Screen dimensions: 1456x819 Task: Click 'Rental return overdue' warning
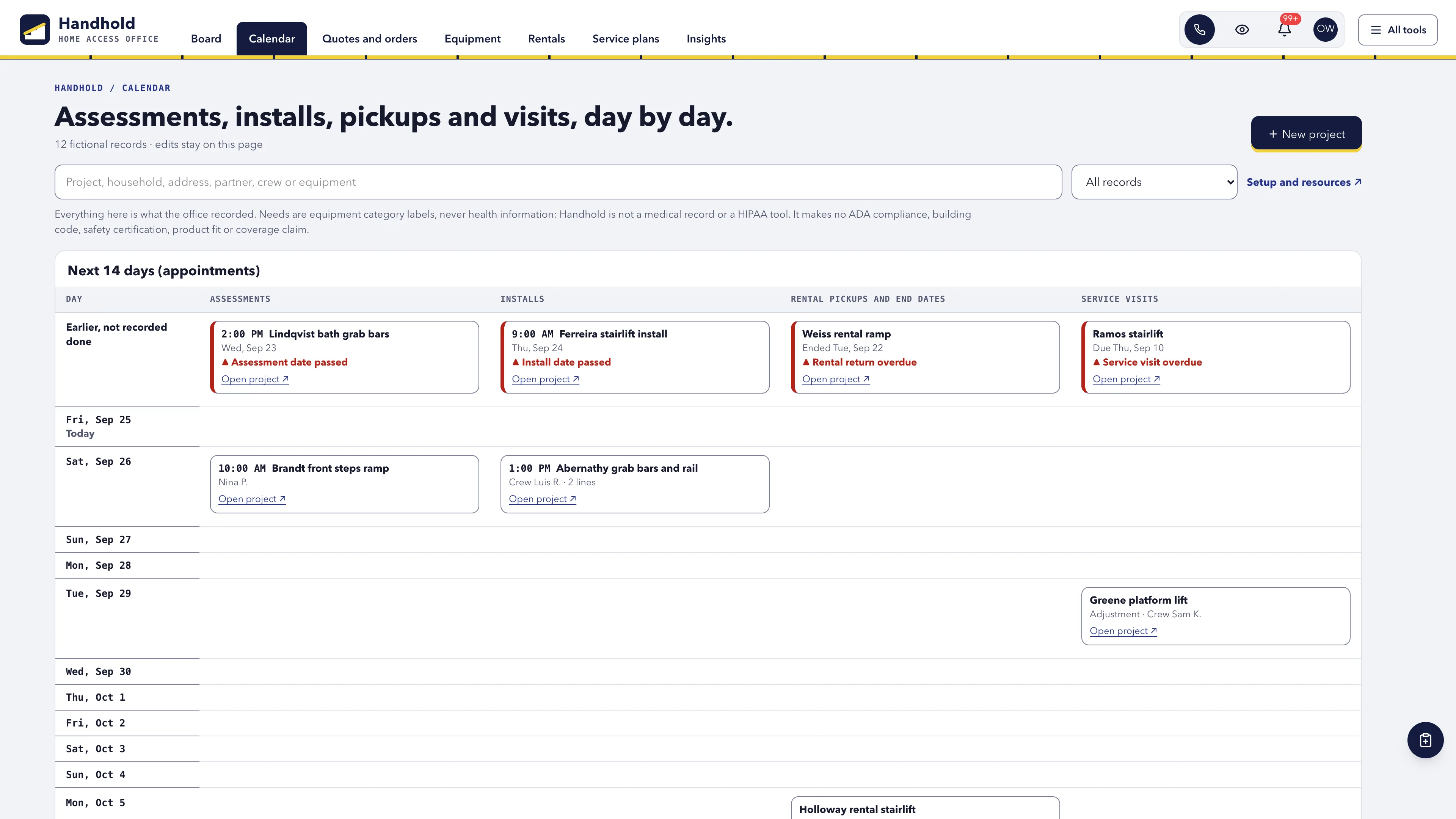coord(860,362)
